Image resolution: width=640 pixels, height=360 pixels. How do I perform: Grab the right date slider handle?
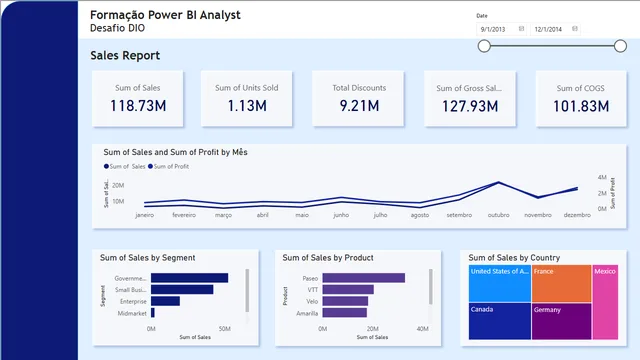click(x=620, y=46)
